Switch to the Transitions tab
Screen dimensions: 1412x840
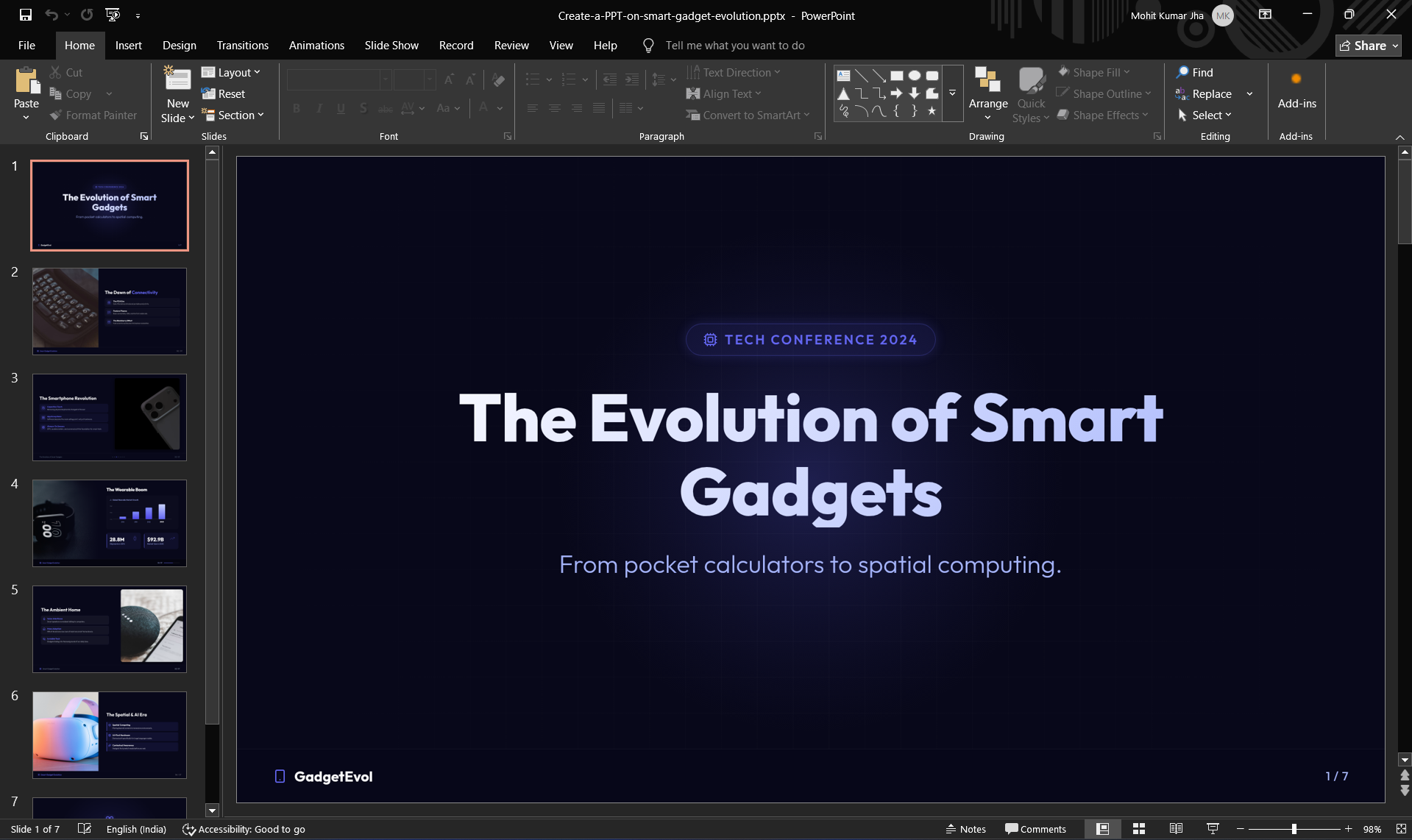coord(243,46)
